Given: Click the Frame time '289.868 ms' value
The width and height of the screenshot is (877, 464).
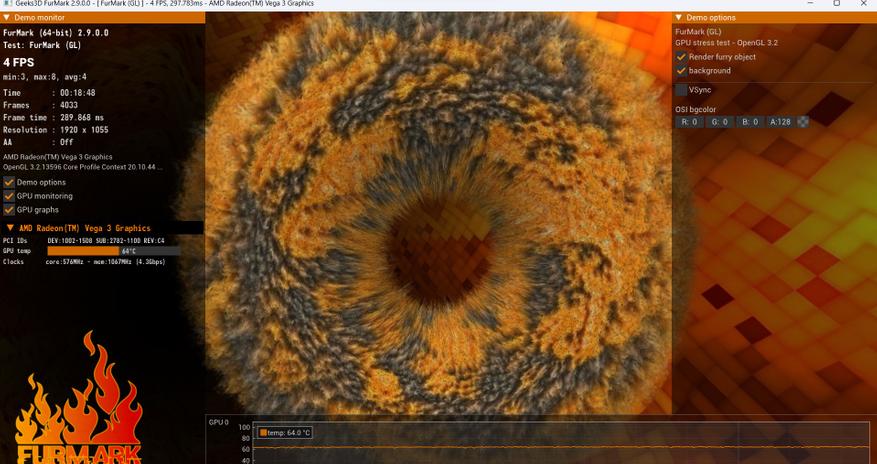Looking at the screenshot, I should [82, 117].
